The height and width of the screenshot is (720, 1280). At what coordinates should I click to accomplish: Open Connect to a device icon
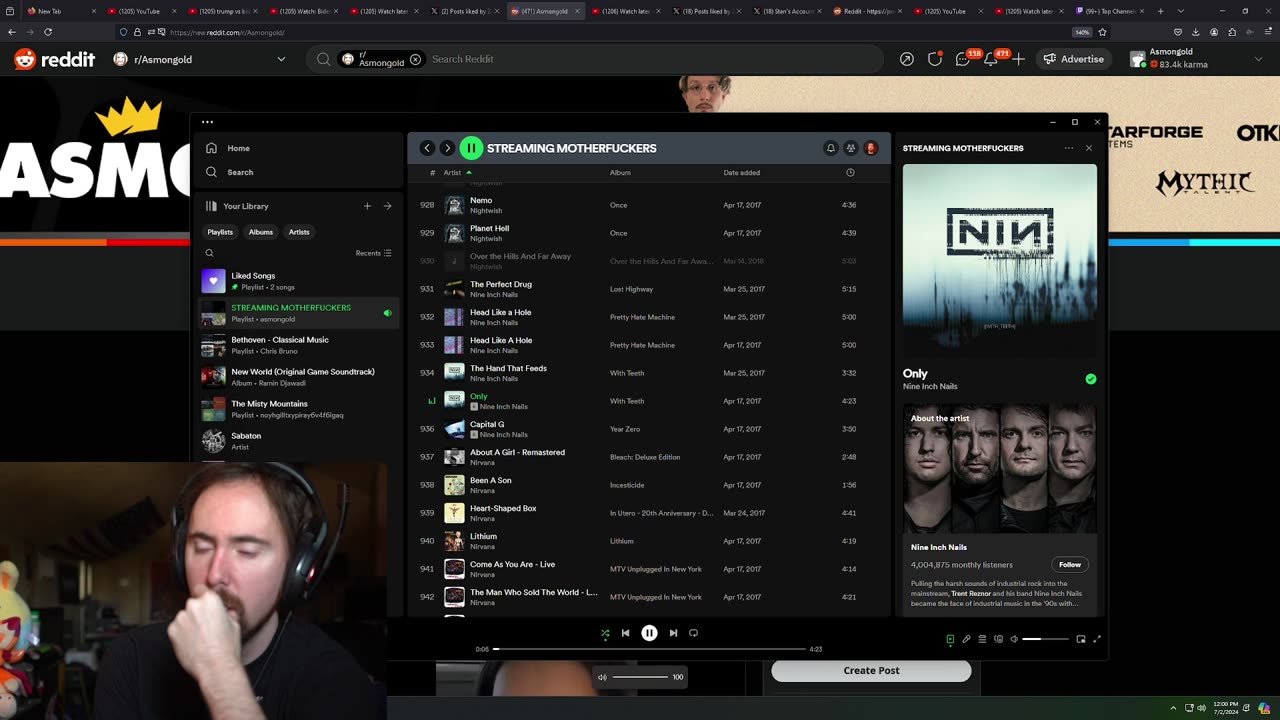point(998,639)
